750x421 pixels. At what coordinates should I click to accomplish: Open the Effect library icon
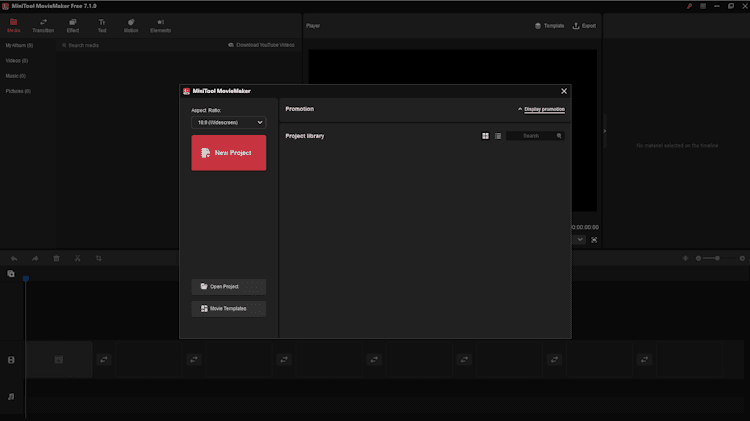tap(73, 25)
